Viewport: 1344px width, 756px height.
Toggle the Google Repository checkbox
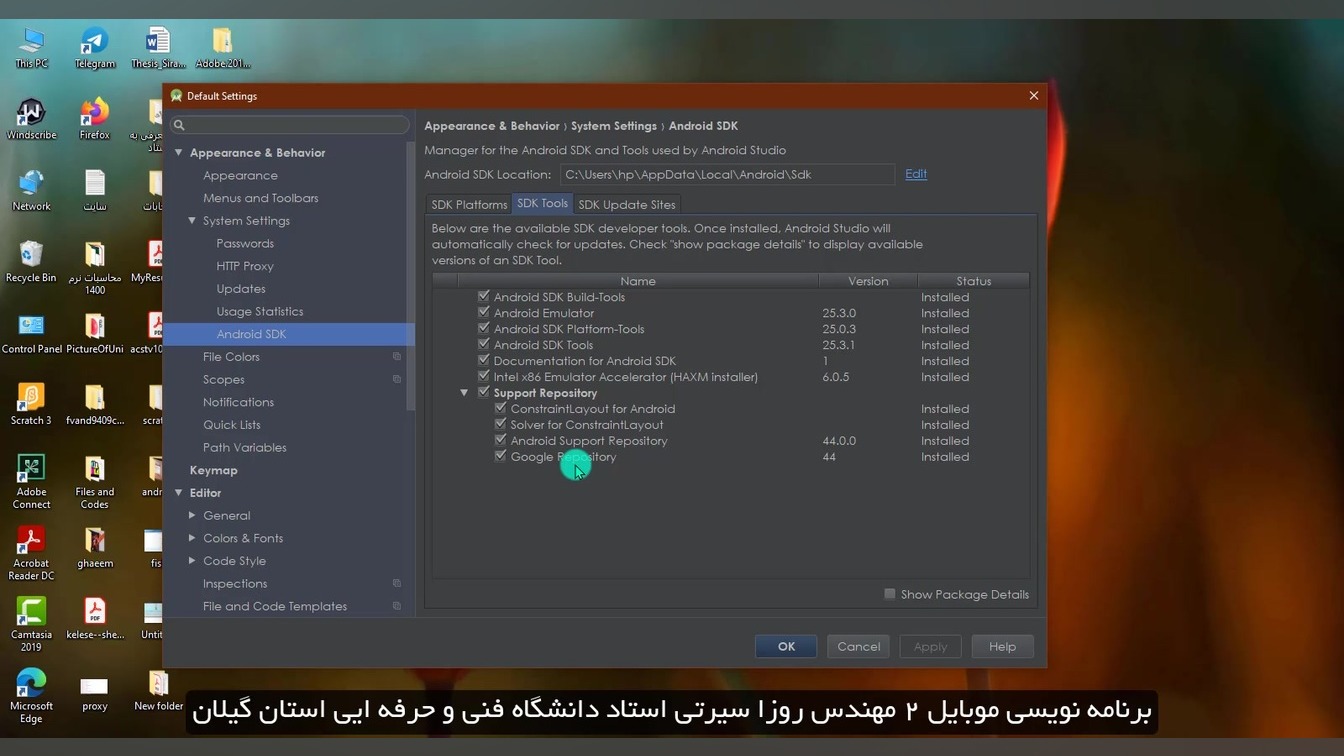501,456
